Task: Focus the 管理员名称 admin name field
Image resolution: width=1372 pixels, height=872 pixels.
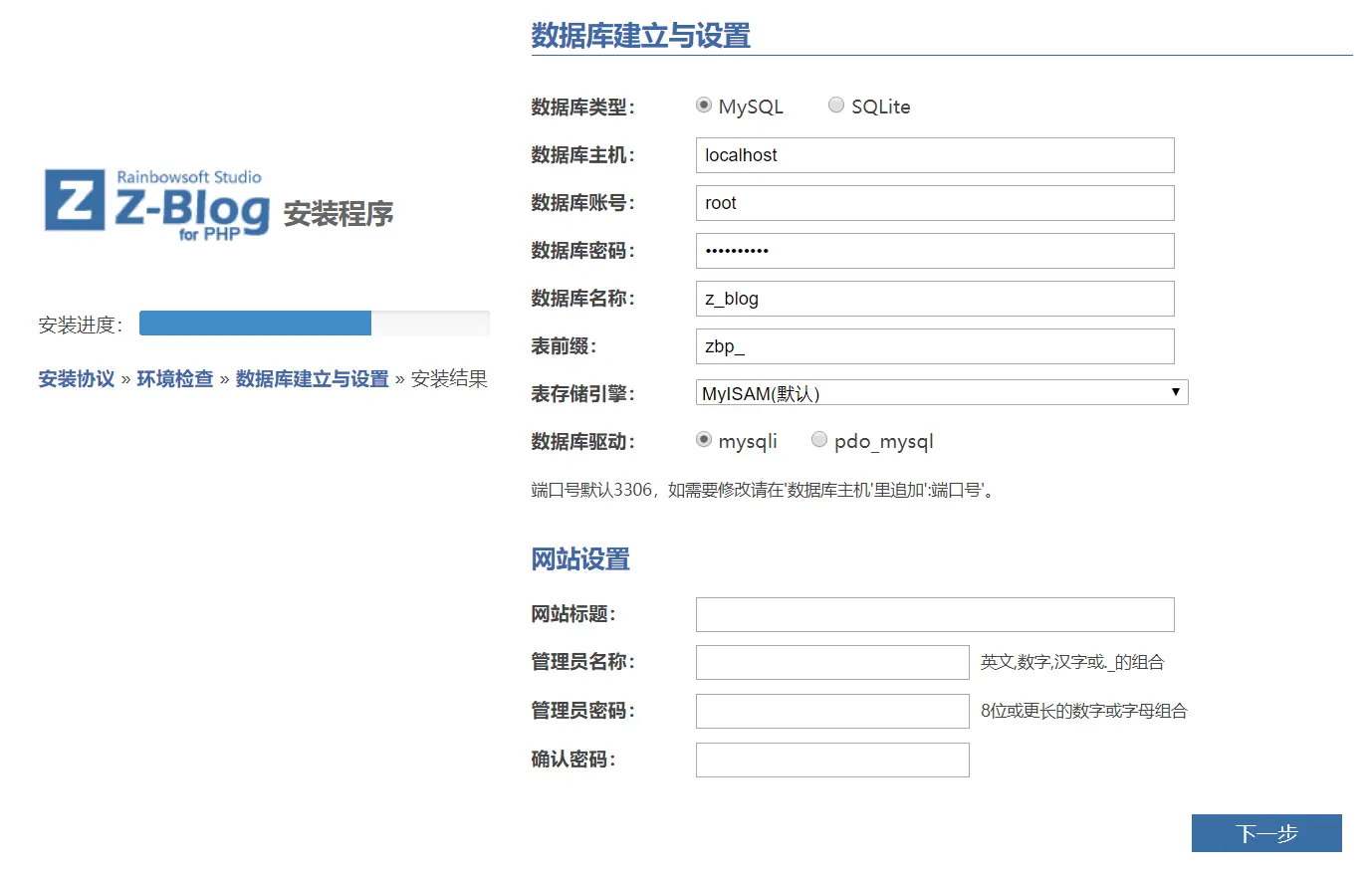Action: click(832, 662)
